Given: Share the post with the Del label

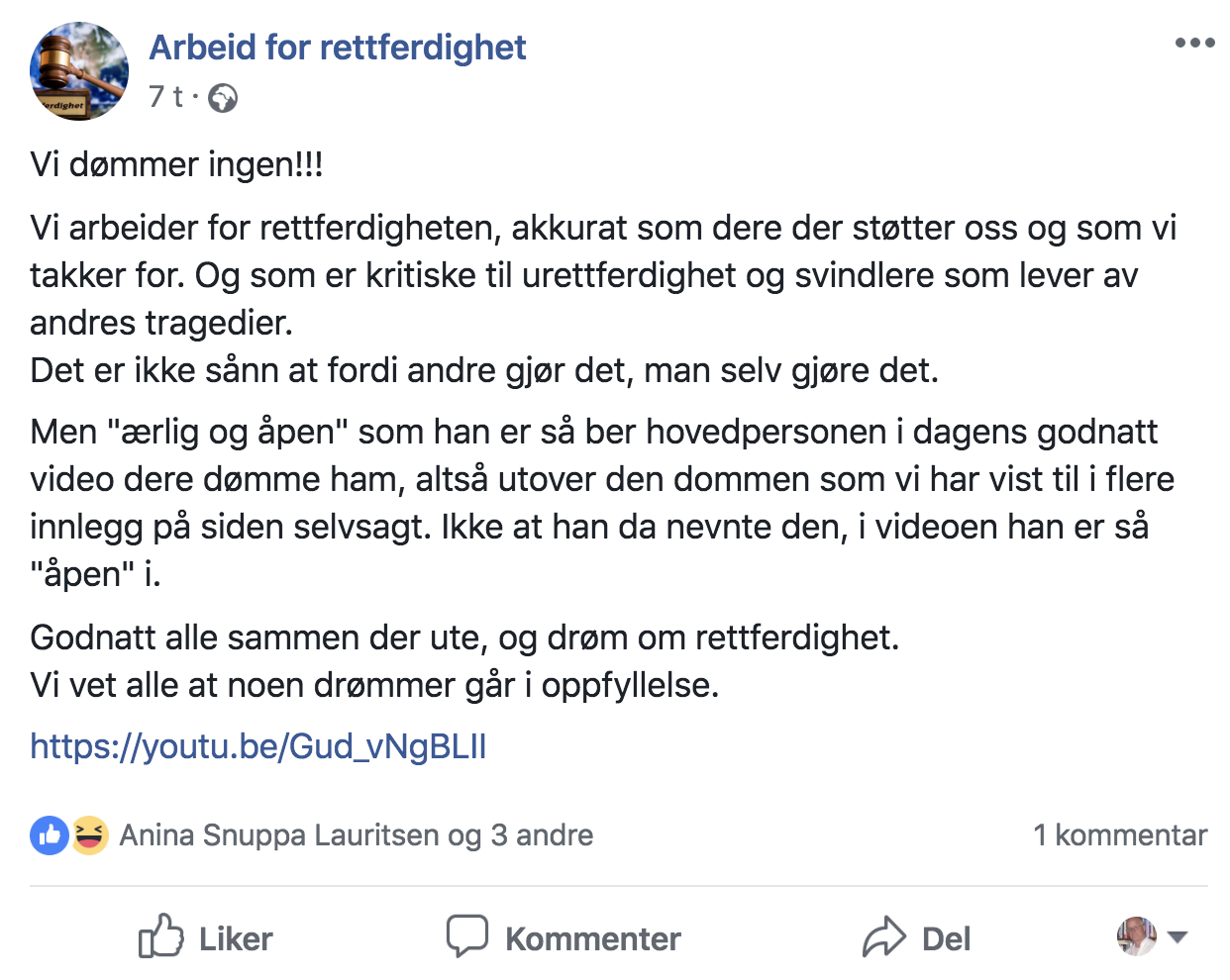Looking at the screenshot, I should click(946, 938).
